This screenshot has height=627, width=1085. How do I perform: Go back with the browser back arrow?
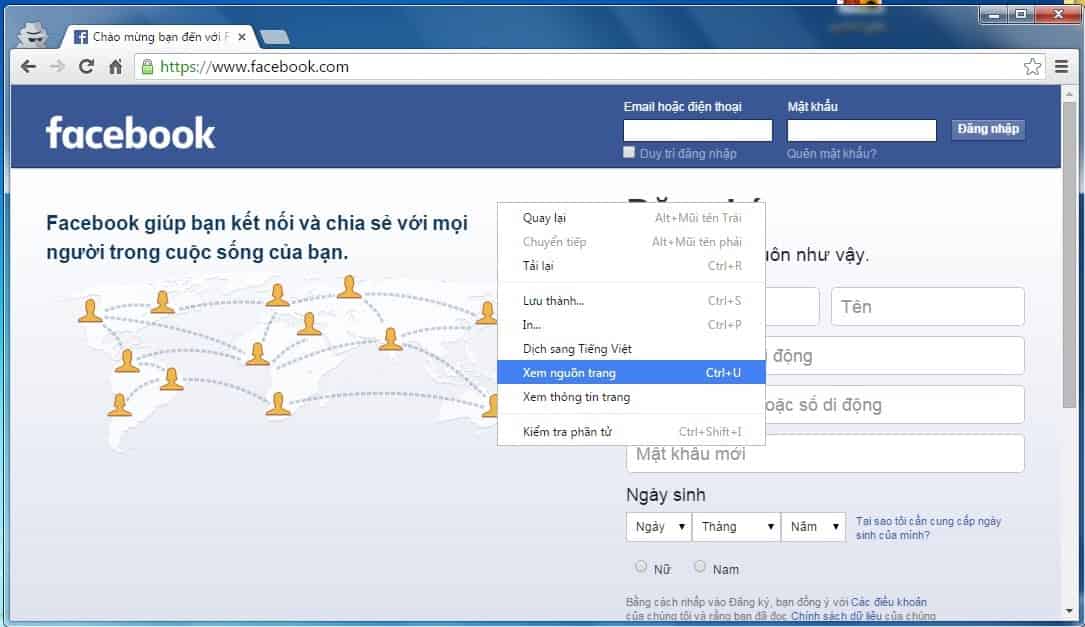28,66
